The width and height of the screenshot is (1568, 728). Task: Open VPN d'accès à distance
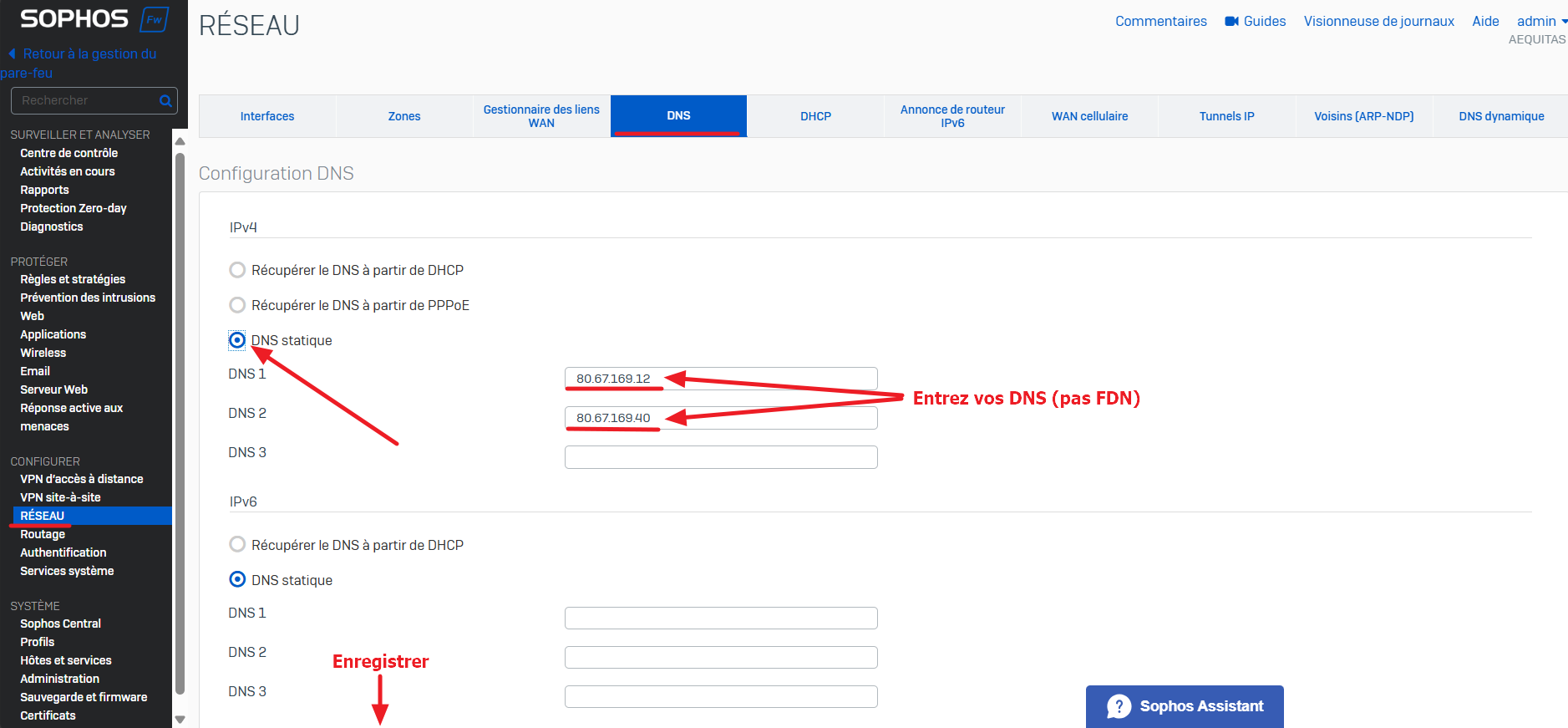[x=82, y=479]
